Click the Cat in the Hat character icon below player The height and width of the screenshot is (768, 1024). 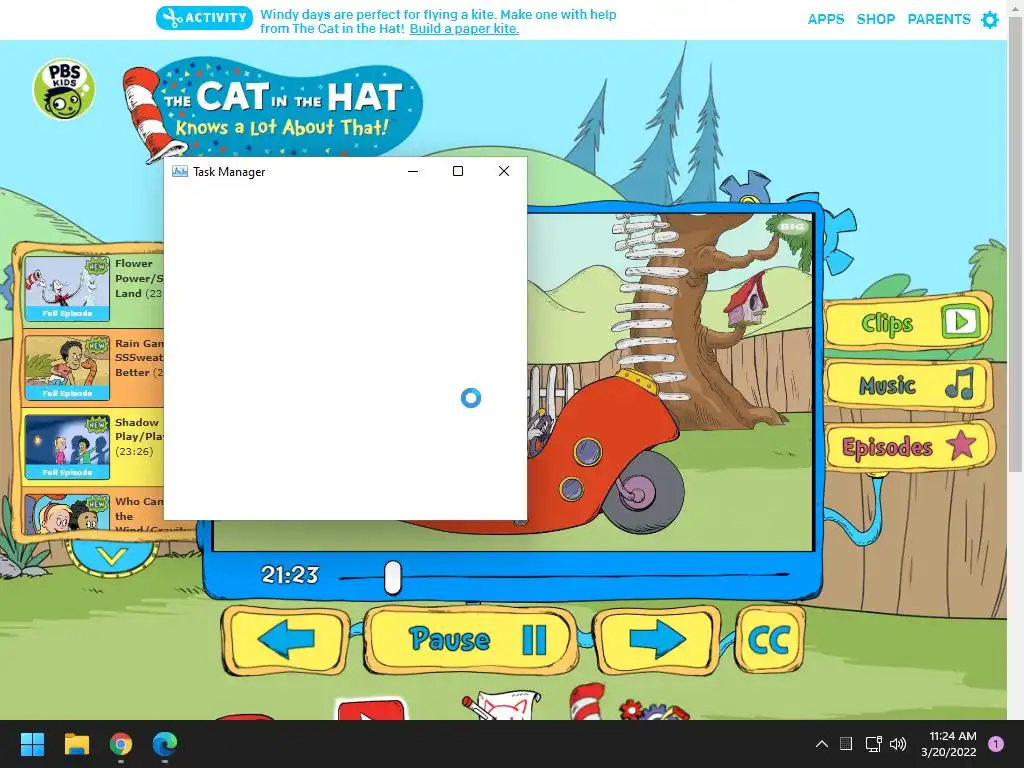point(587,702)
